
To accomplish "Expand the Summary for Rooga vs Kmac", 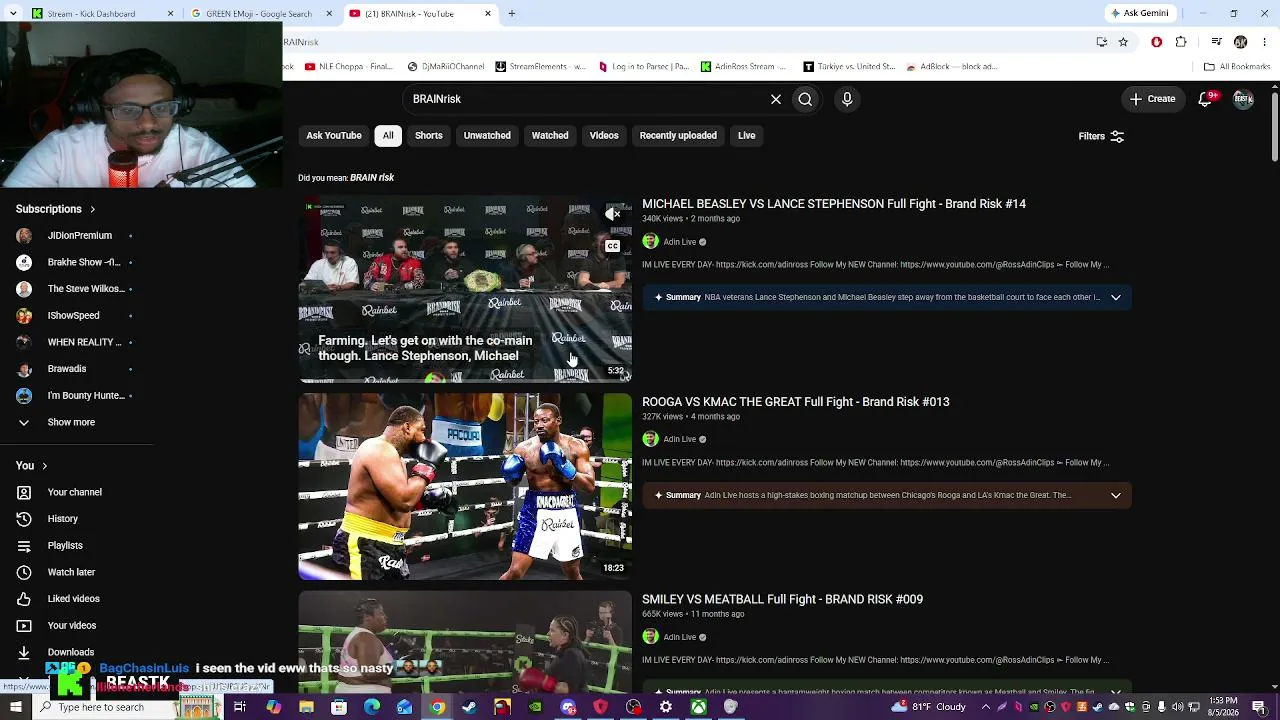I will (x=1116, y=495).
